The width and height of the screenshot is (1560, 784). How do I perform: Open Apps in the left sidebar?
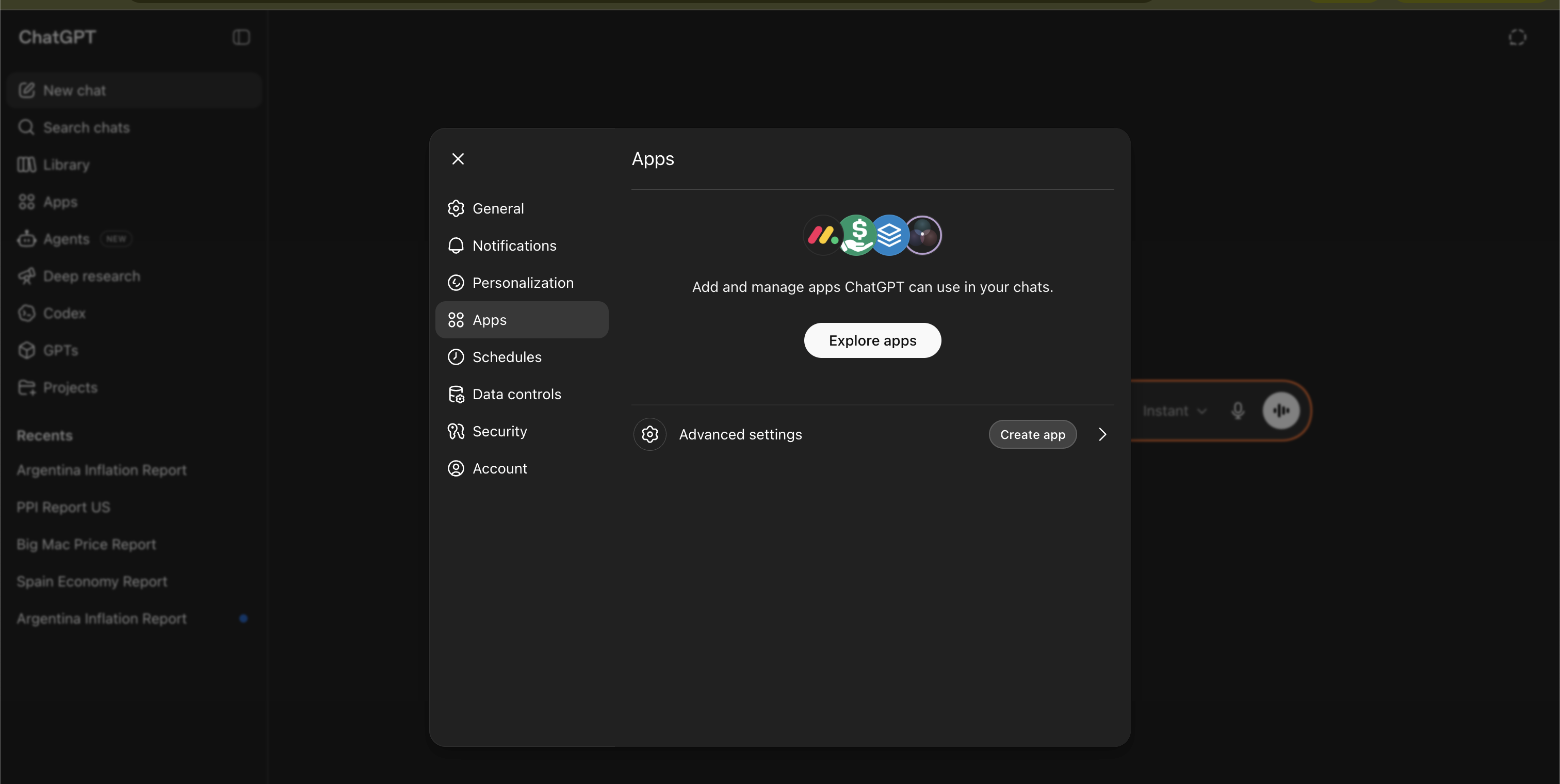[x=133, y=202]
